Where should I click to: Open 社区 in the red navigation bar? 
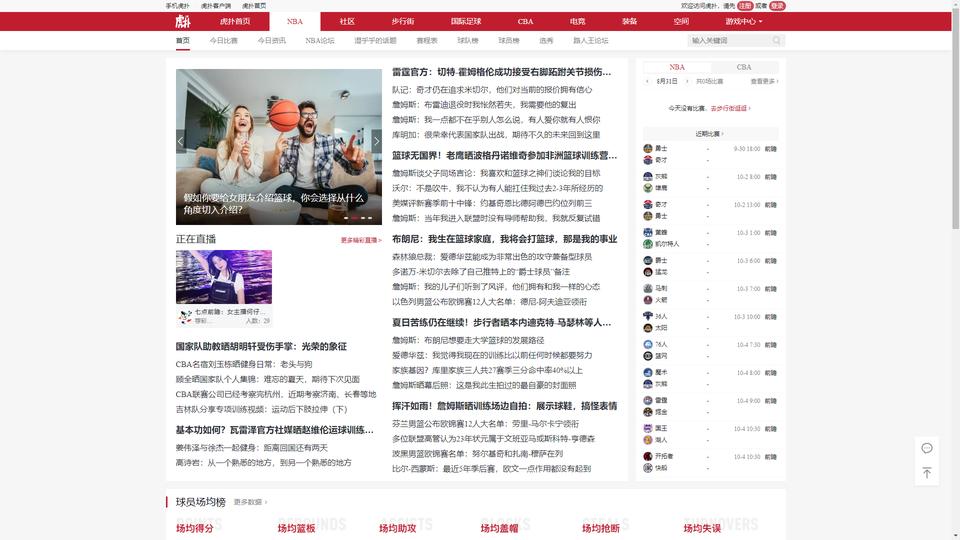click(347, 21)
